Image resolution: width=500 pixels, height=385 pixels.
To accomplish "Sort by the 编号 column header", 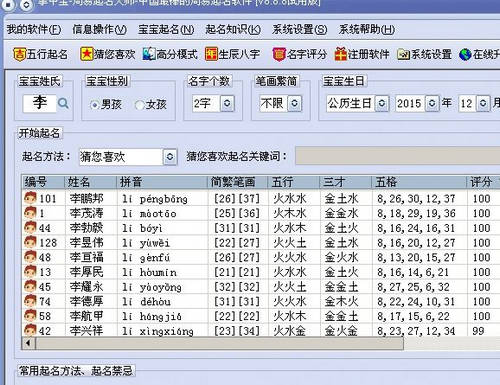I will click(43, 182).
